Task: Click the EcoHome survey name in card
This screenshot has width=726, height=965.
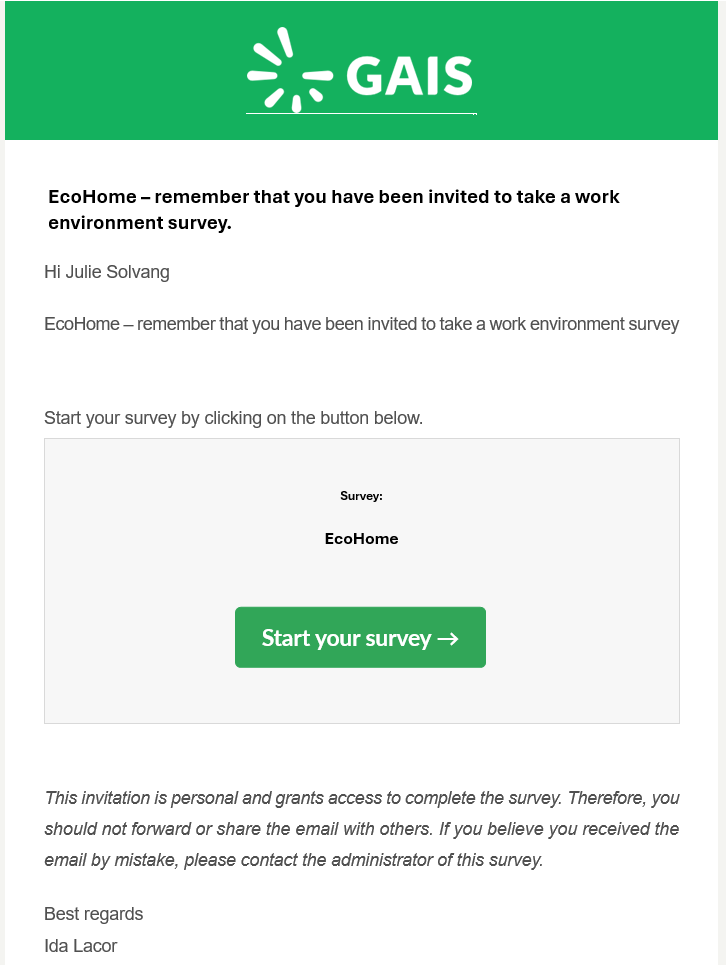Action: [x=361, y=538]
